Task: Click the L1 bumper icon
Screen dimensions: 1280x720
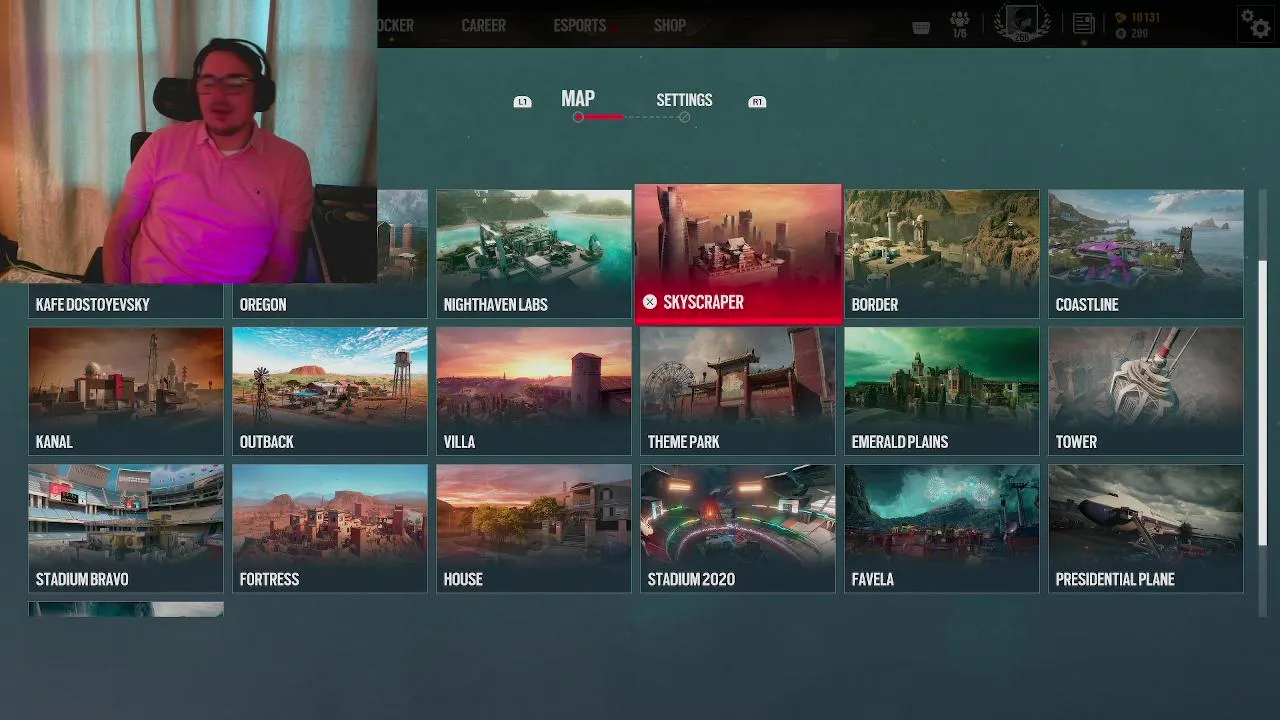Action: 522,102
